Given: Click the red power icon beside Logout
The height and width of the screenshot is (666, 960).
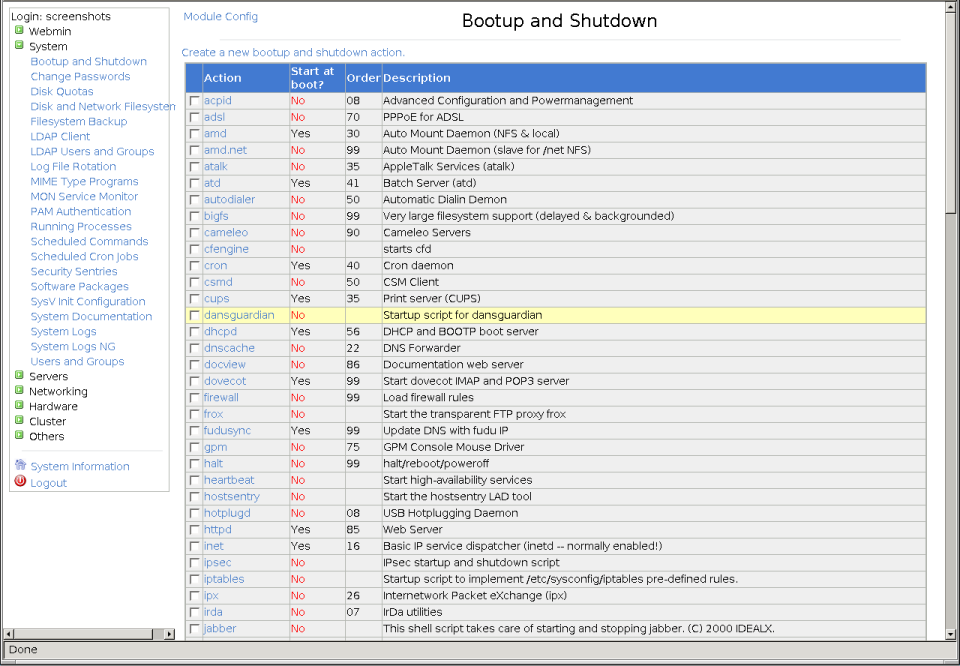Looking at the screenshot, I should [x=20, y=482].
